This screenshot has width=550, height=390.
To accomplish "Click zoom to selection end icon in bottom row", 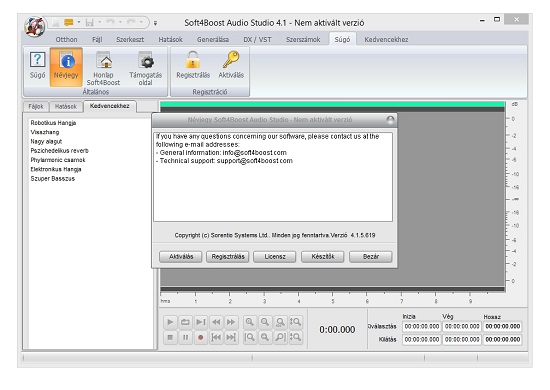I will [281, 337].
